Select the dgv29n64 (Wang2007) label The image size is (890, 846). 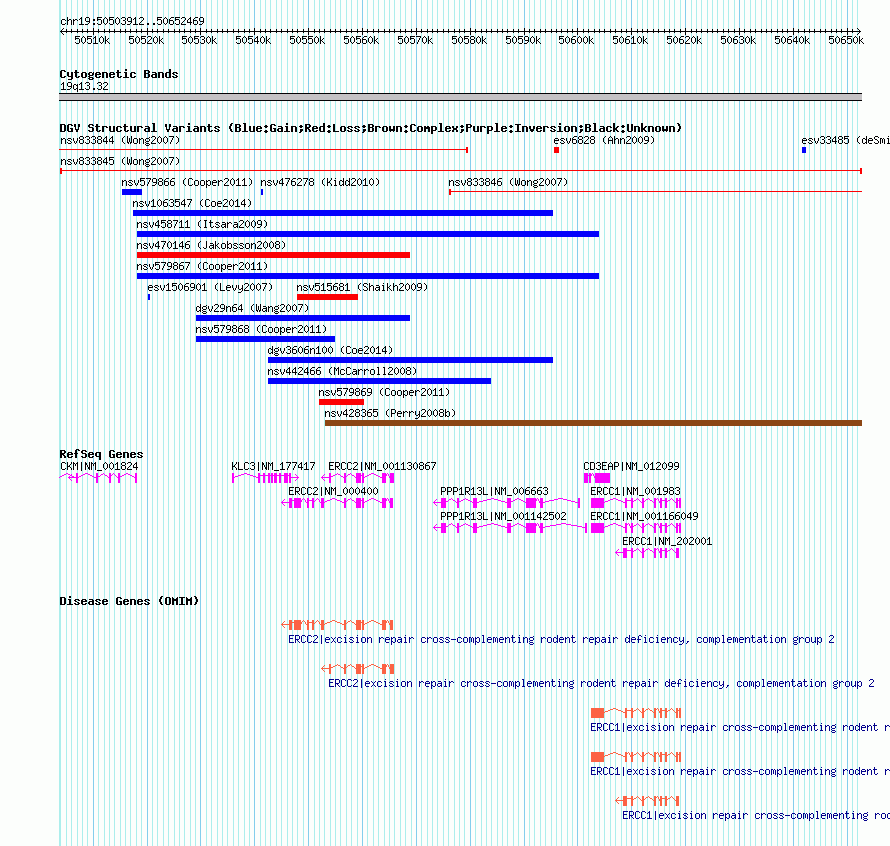[252, 308]
